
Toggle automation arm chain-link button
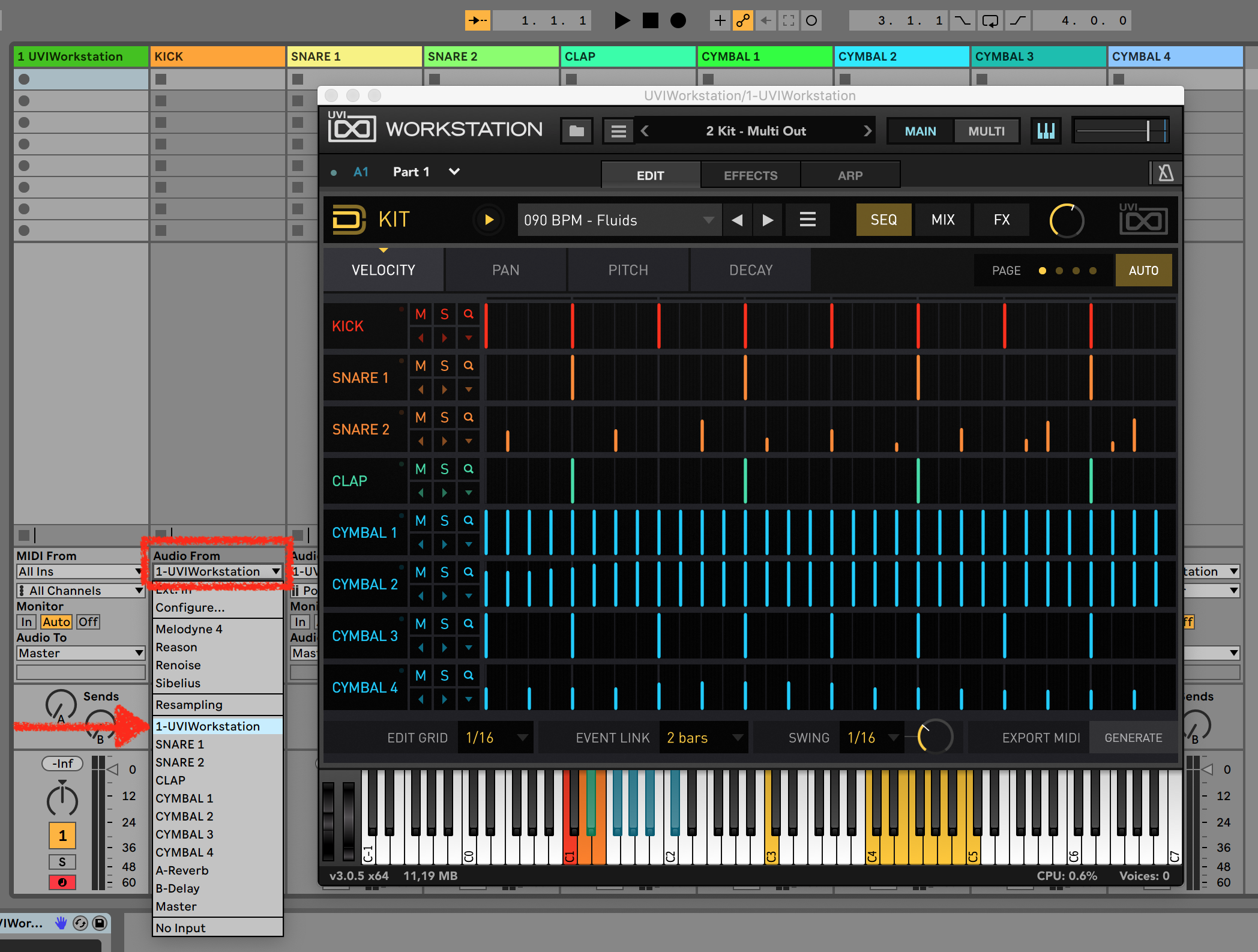click(x=743, y=20)
